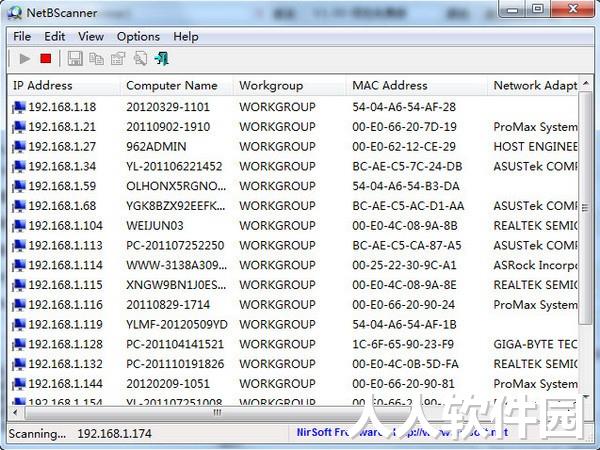This screenshot has width=600, height=450.
Task: Select computer icon for 192.168.1.34
Action: point(19,166)
